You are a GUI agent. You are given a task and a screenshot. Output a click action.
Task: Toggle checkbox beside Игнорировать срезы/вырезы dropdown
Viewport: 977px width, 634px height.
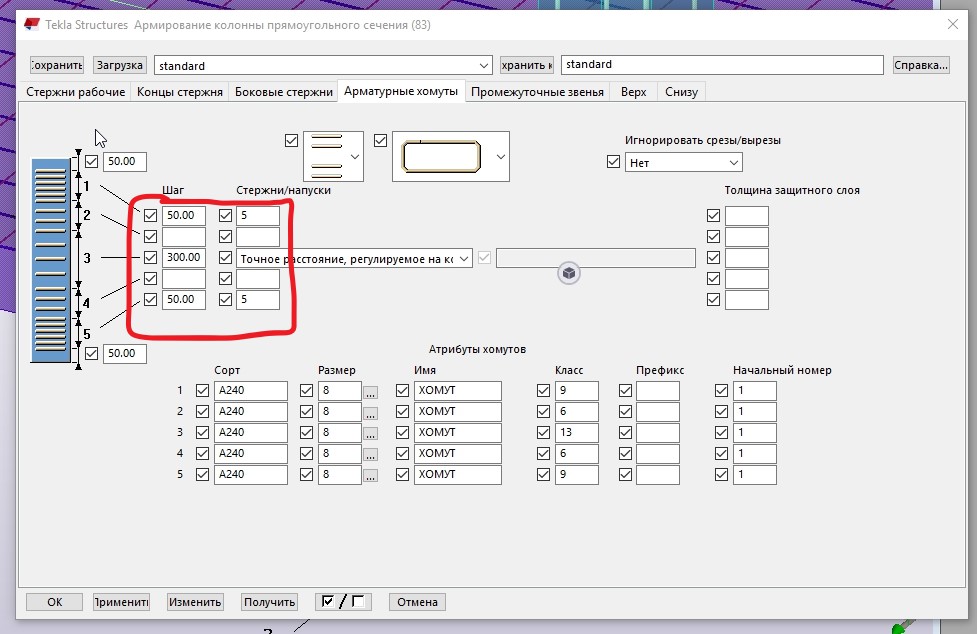pyautogui.click(x=614, y=162)
